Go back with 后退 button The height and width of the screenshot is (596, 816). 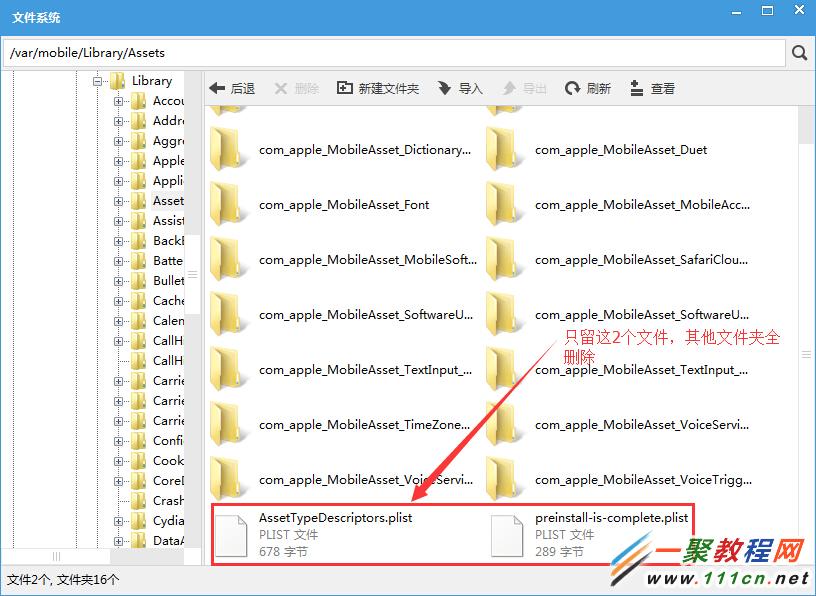pyautogui.click(x=232, y=88)
